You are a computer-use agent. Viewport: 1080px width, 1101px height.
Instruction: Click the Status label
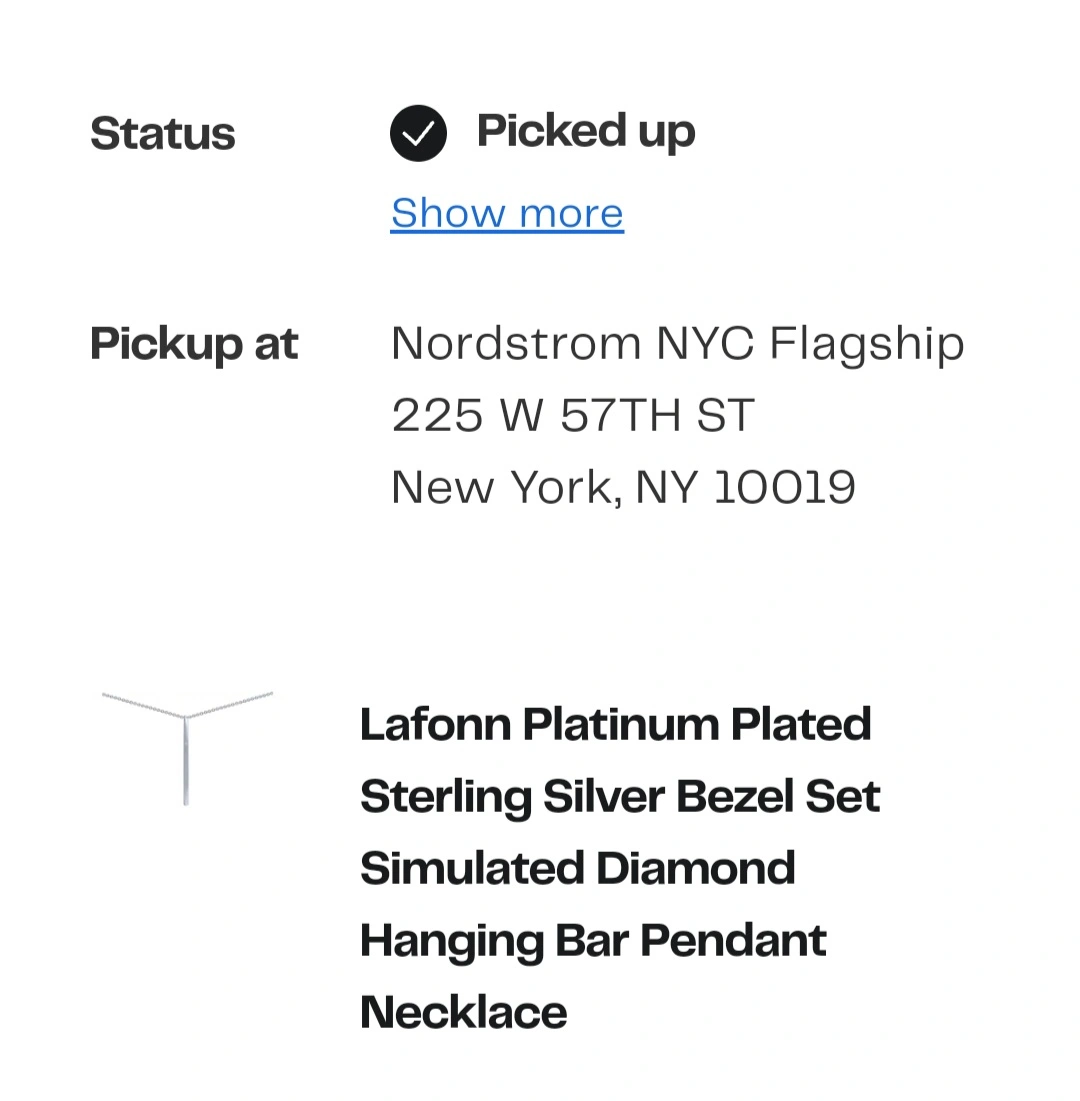coord(163,133)
